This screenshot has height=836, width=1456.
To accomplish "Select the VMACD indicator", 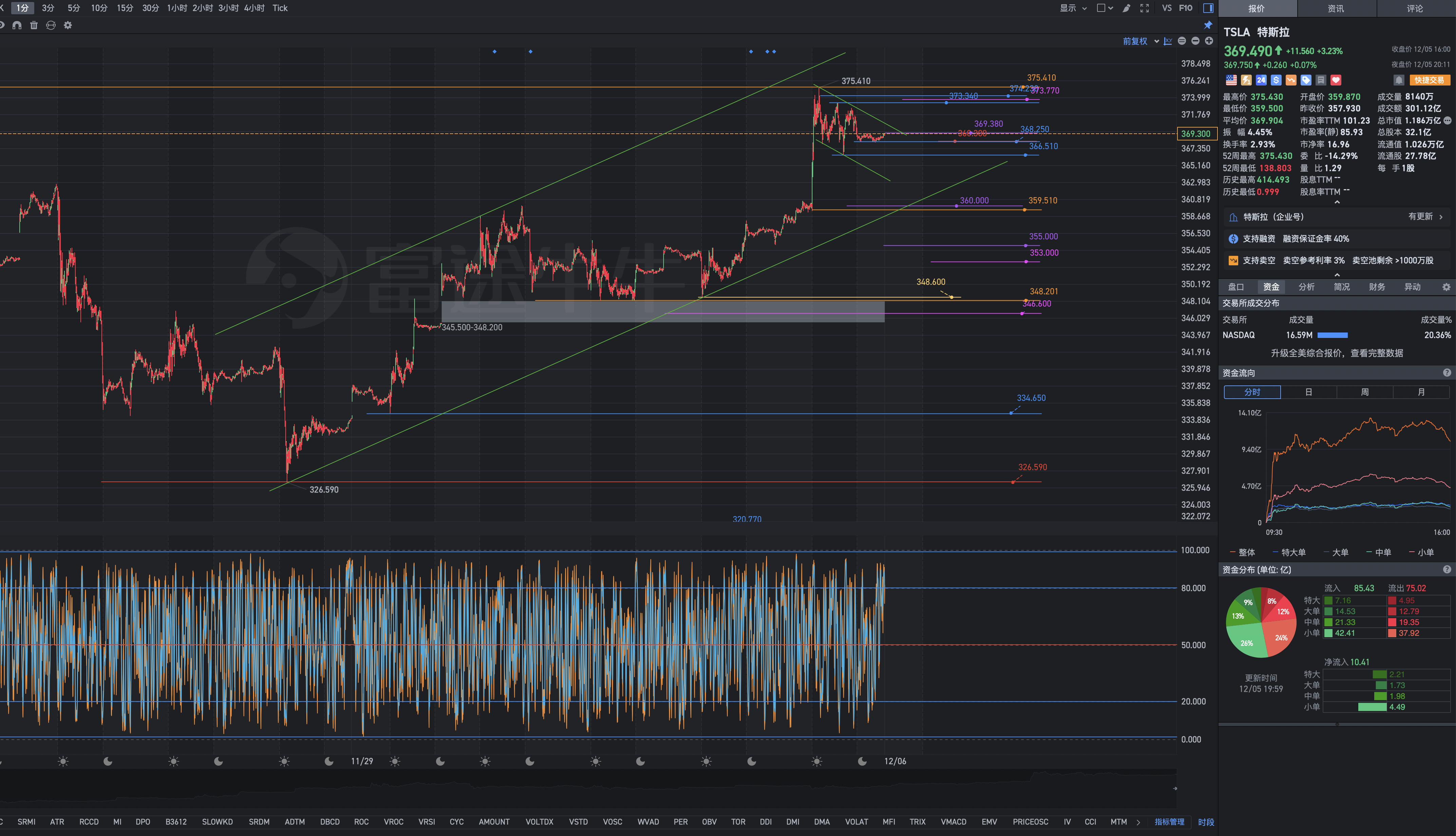I will point(953,822).
